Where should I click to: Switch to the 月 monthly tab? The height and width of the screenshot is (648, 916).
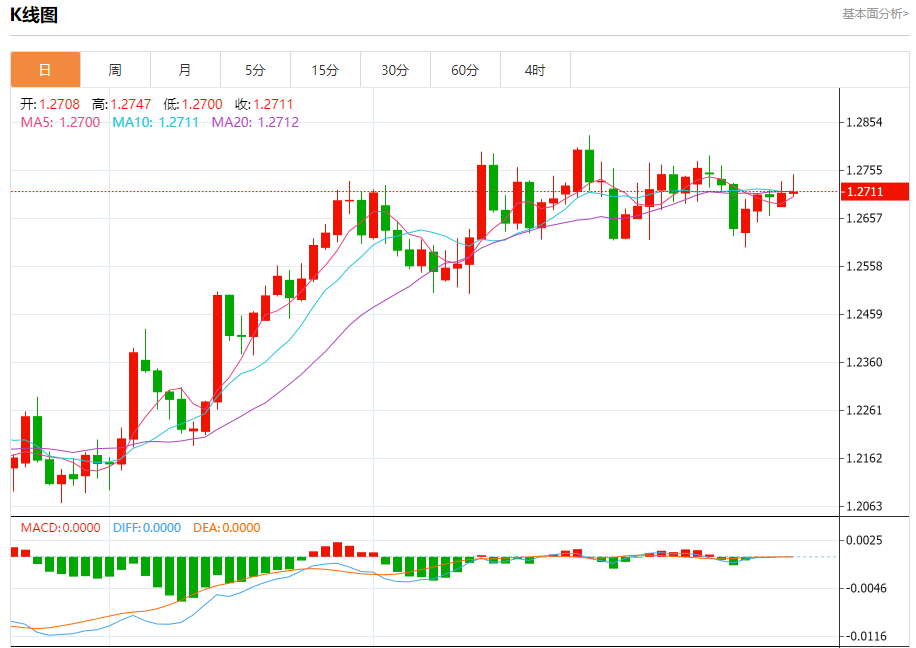pos(186,70)
